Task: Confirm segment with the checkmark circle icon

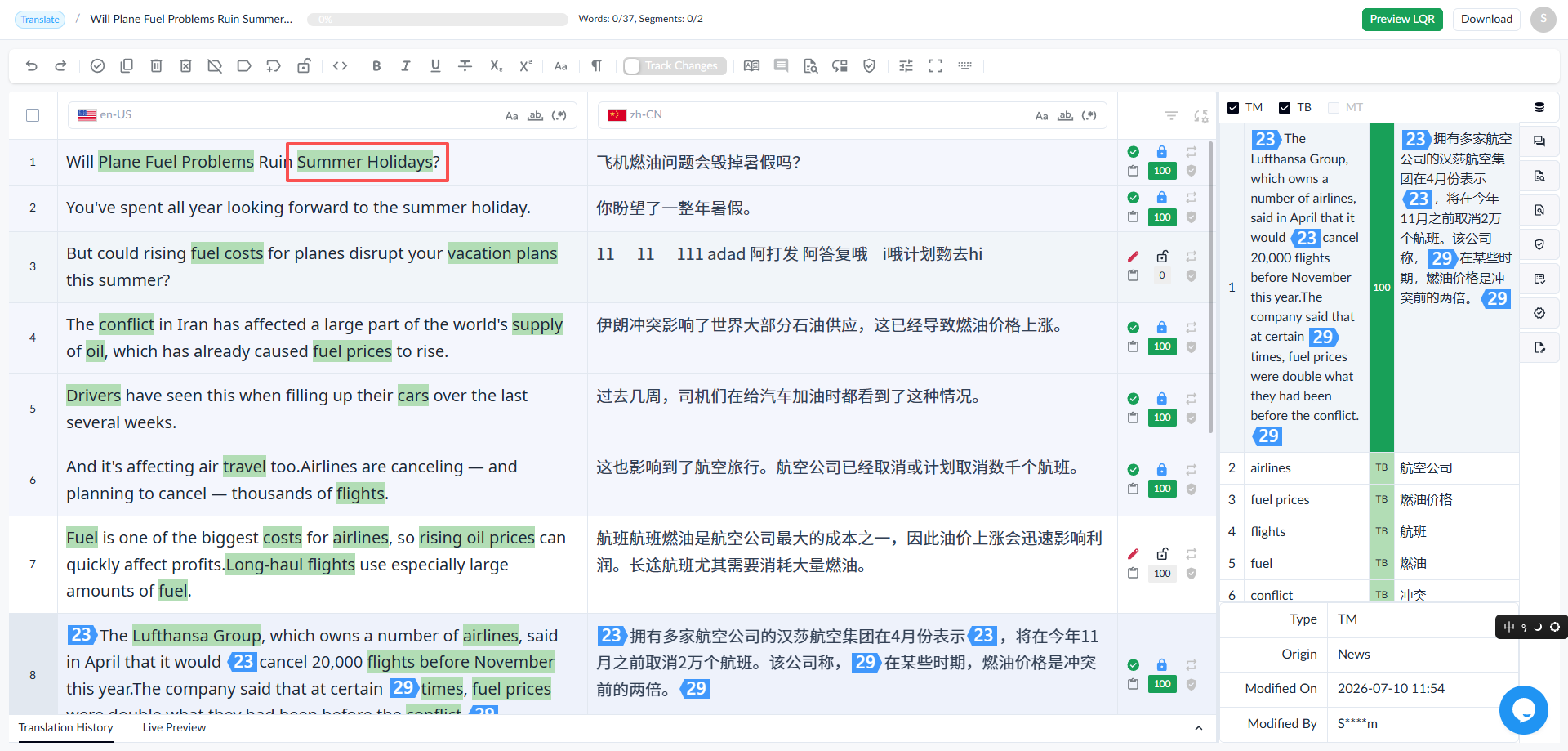Action: point(97,66)
